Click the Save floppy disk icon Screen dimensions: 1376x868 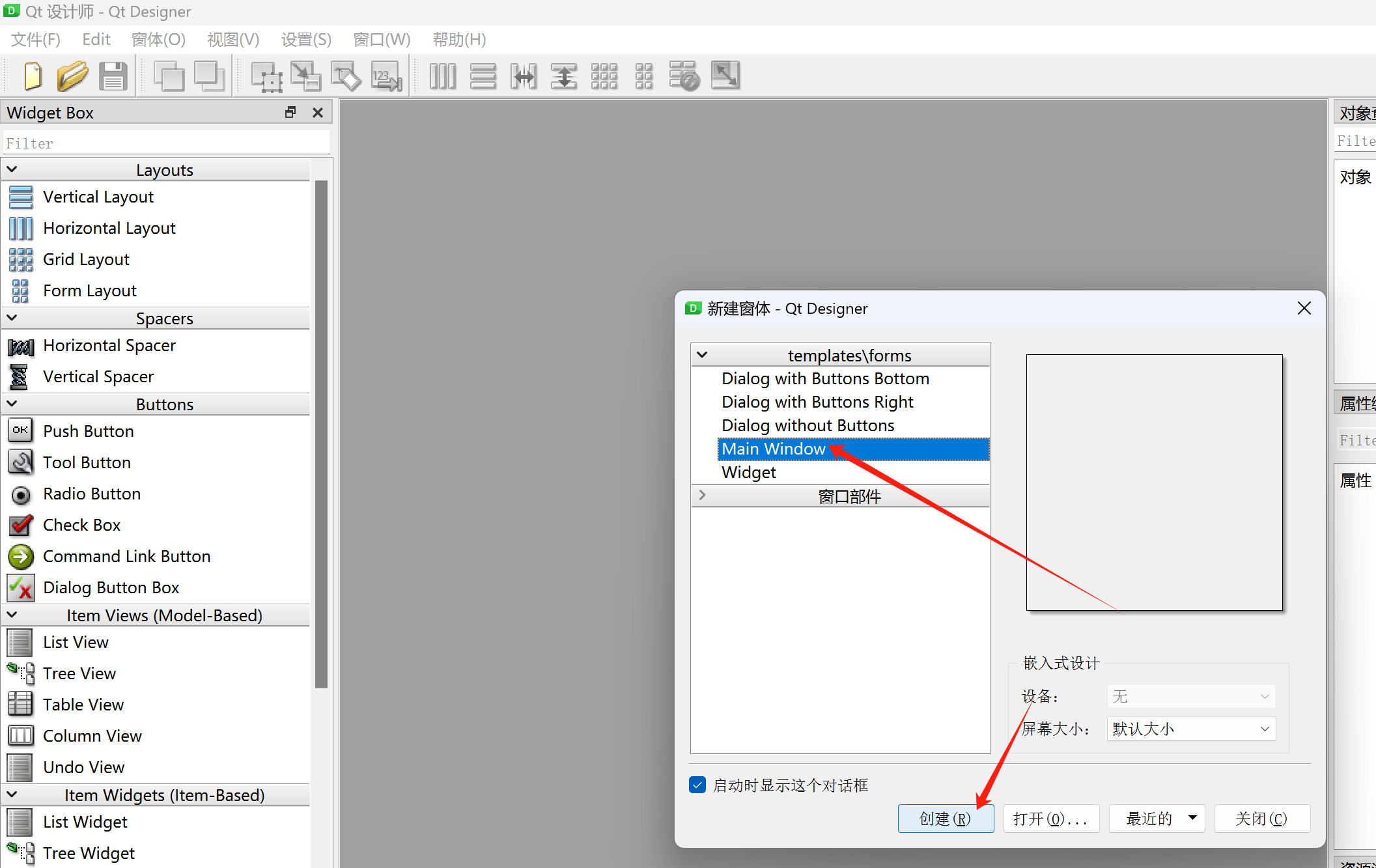tap(113, 76)
